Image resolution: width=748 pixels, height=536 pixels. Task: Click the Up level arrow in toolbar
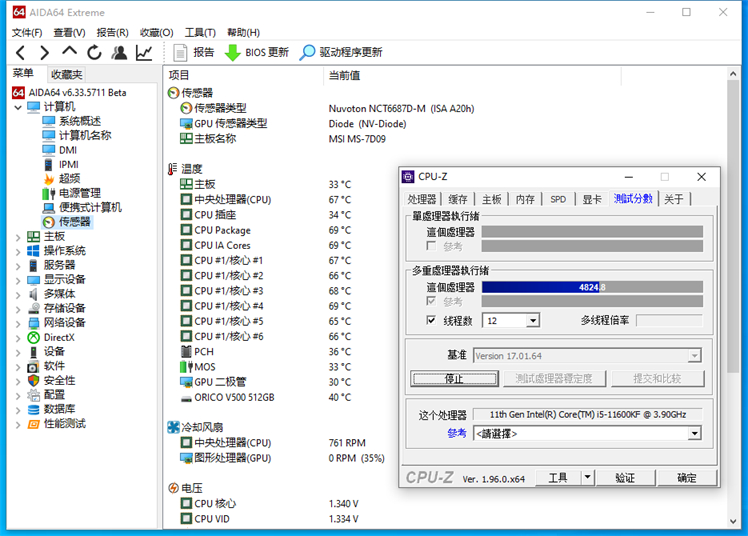pos(70,51)
